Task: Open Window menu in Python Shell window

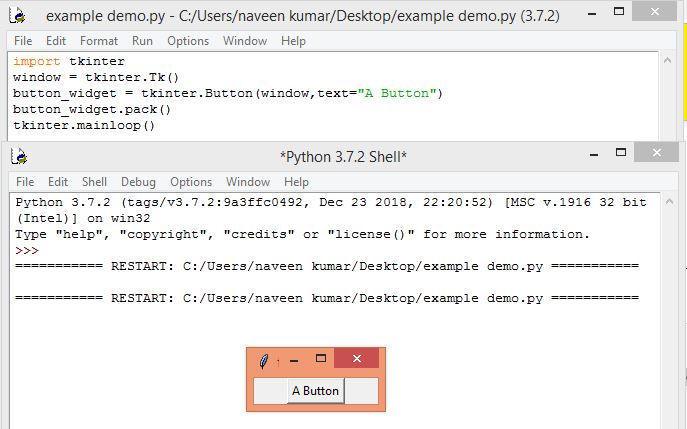Action: click(248, 182)
